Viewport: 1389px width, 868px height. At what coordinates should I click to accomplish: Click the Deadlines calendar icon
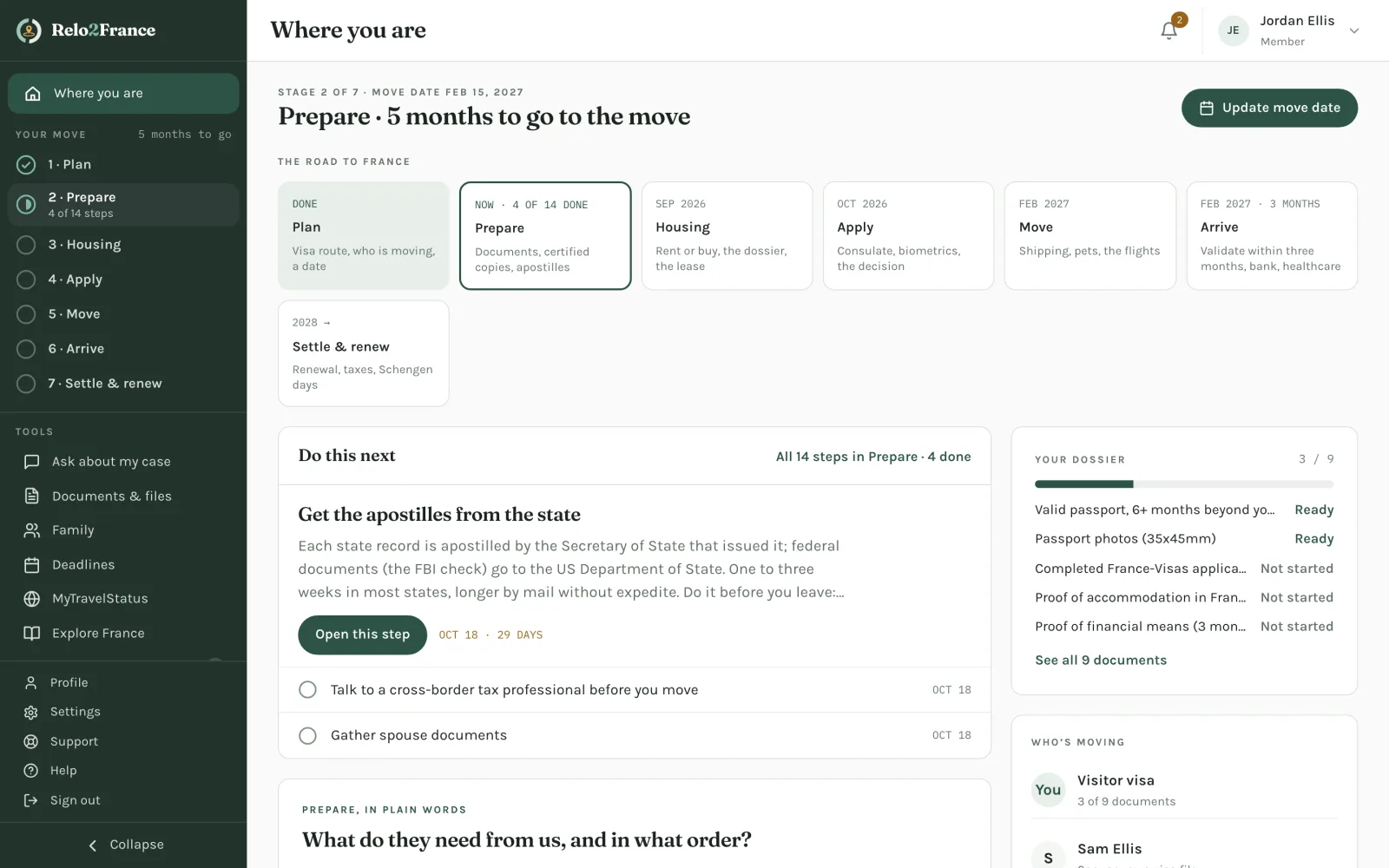[x=32, y=565]
